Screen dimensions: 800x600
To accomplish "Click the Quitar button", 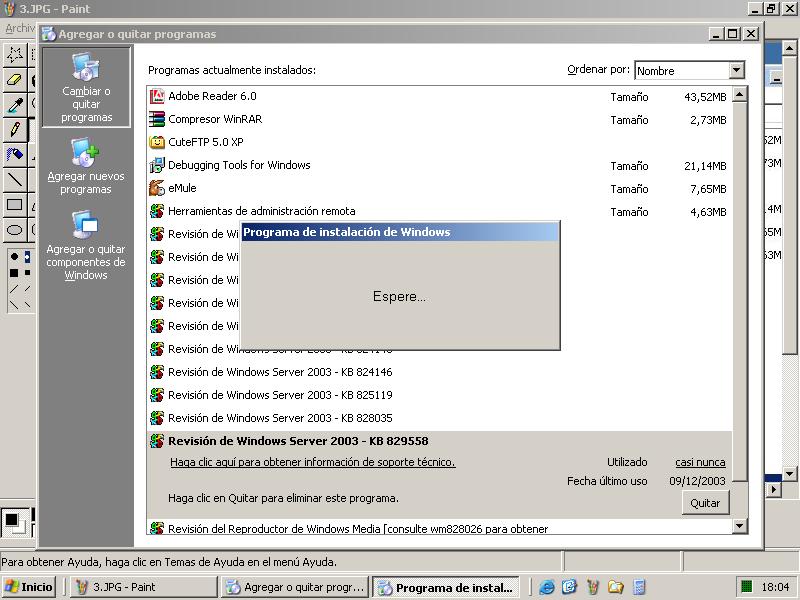I will coord(705,503).
